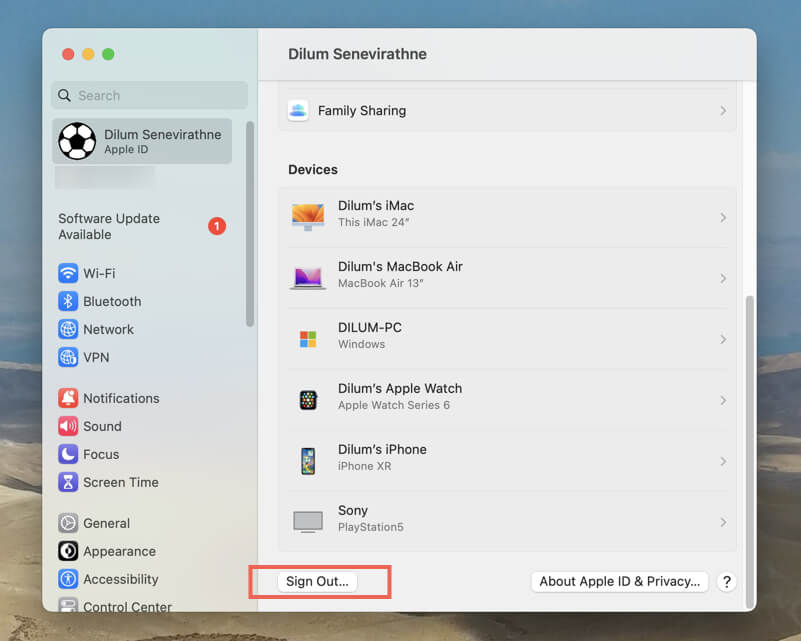
Task: Click the Sign Out button
Action: (317, 581)
